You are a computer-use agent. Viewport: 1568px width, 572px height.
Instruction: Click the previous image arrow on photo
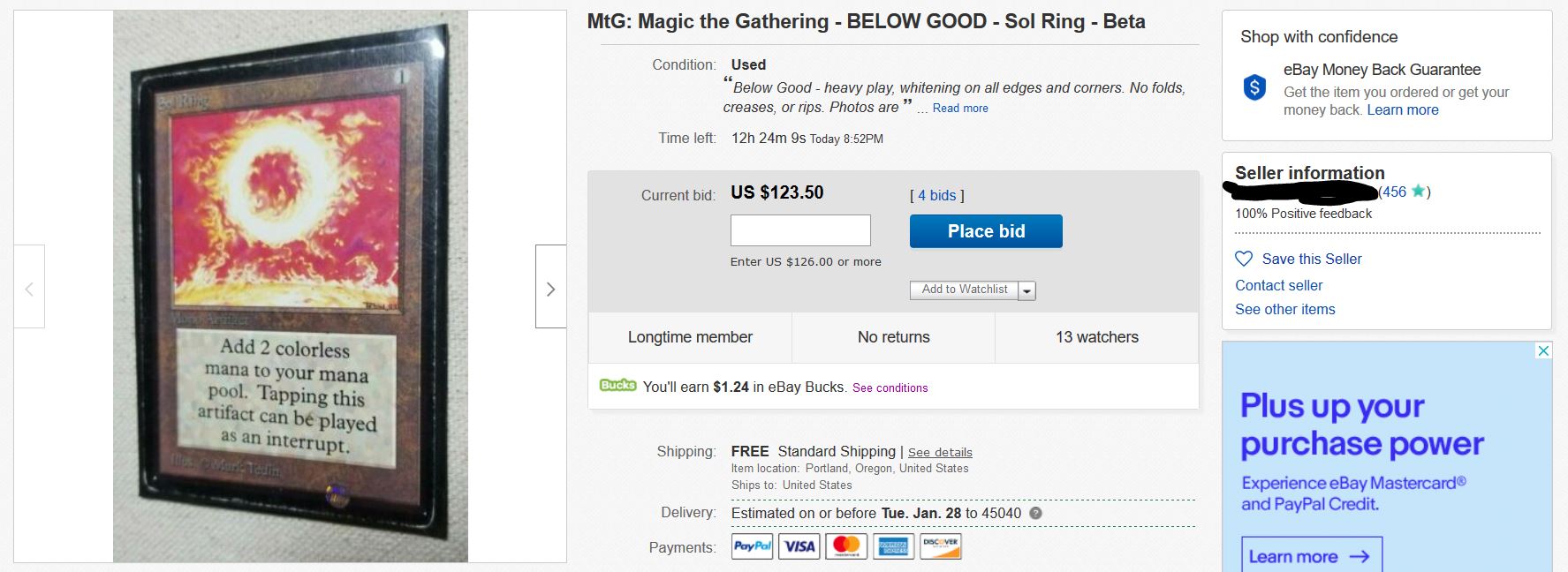(x=29, y=289)
